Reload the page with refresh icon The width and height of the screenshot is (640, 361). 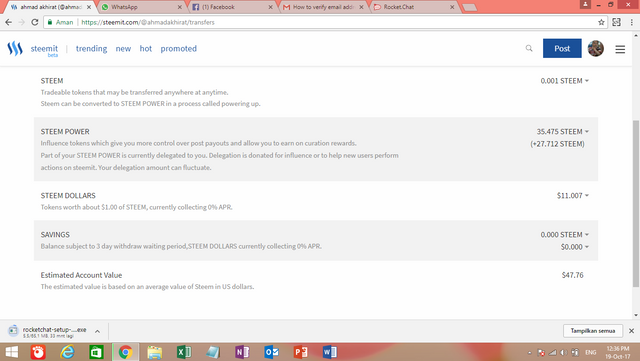pyautogui.click(x=35, y=22)
